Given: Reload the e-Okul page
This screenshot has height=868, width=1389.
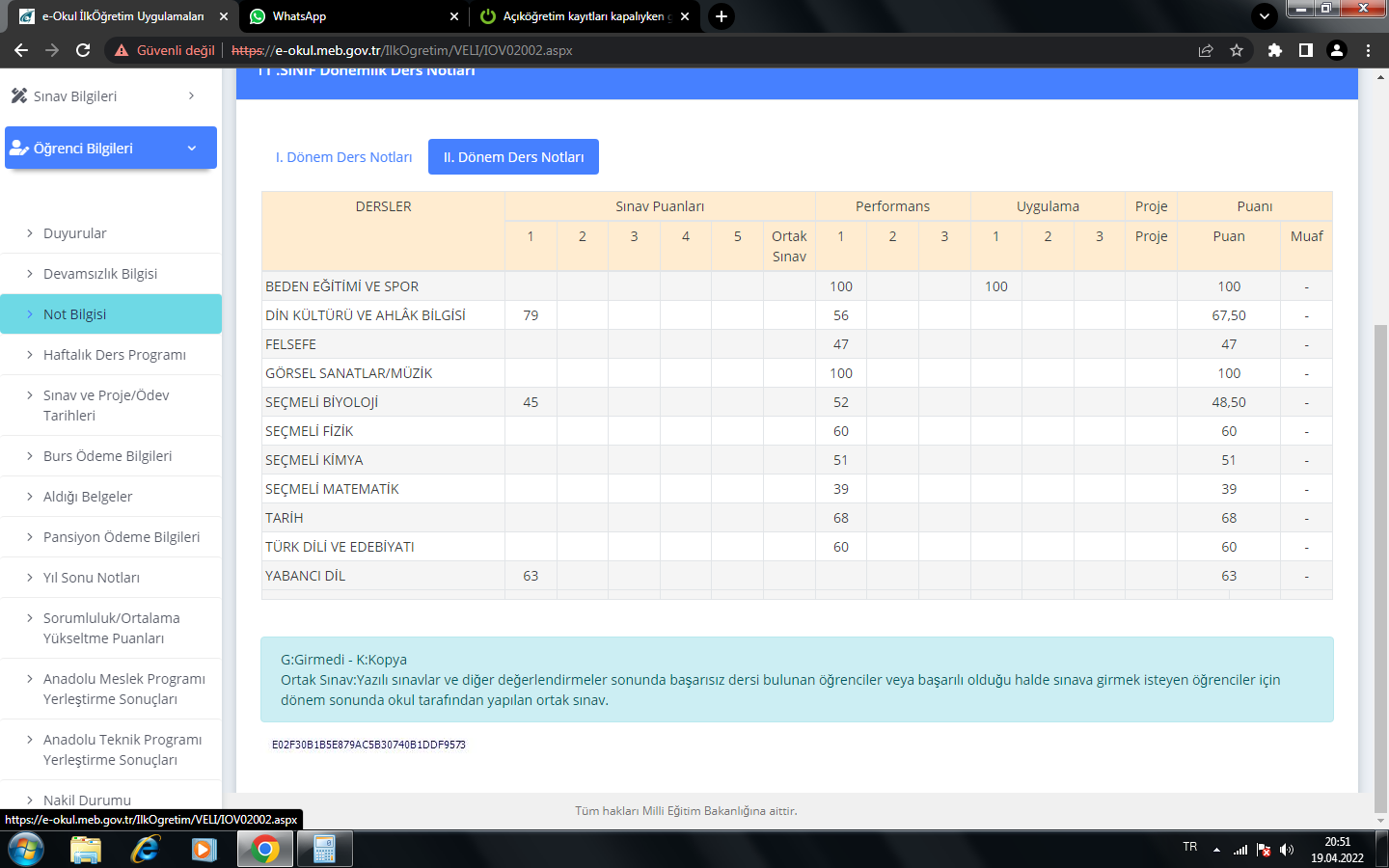Looking at the screenshot, I should (83, 50).
